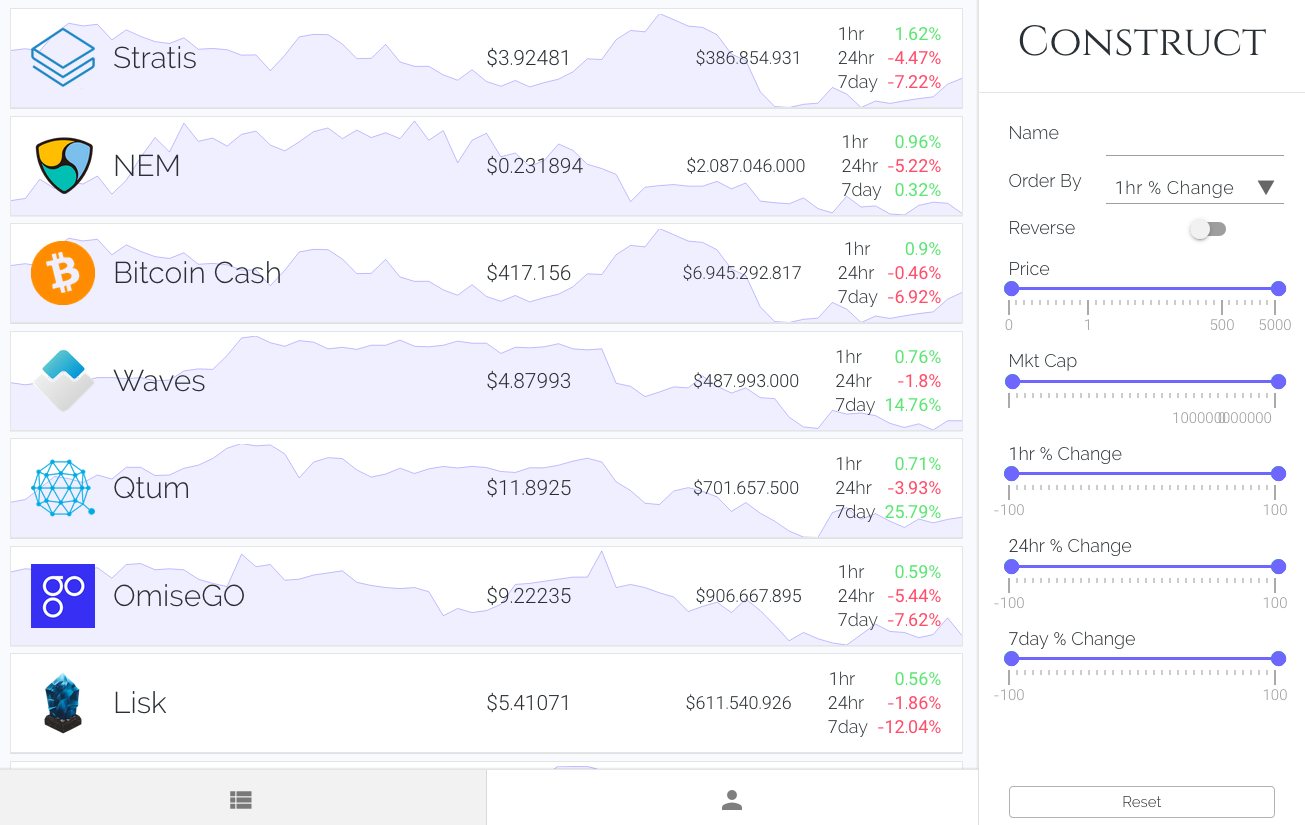Viewport: 1305px width, 825px height.
Task: Click the Price slider left handle
Action: click(x=1012, y=289)
